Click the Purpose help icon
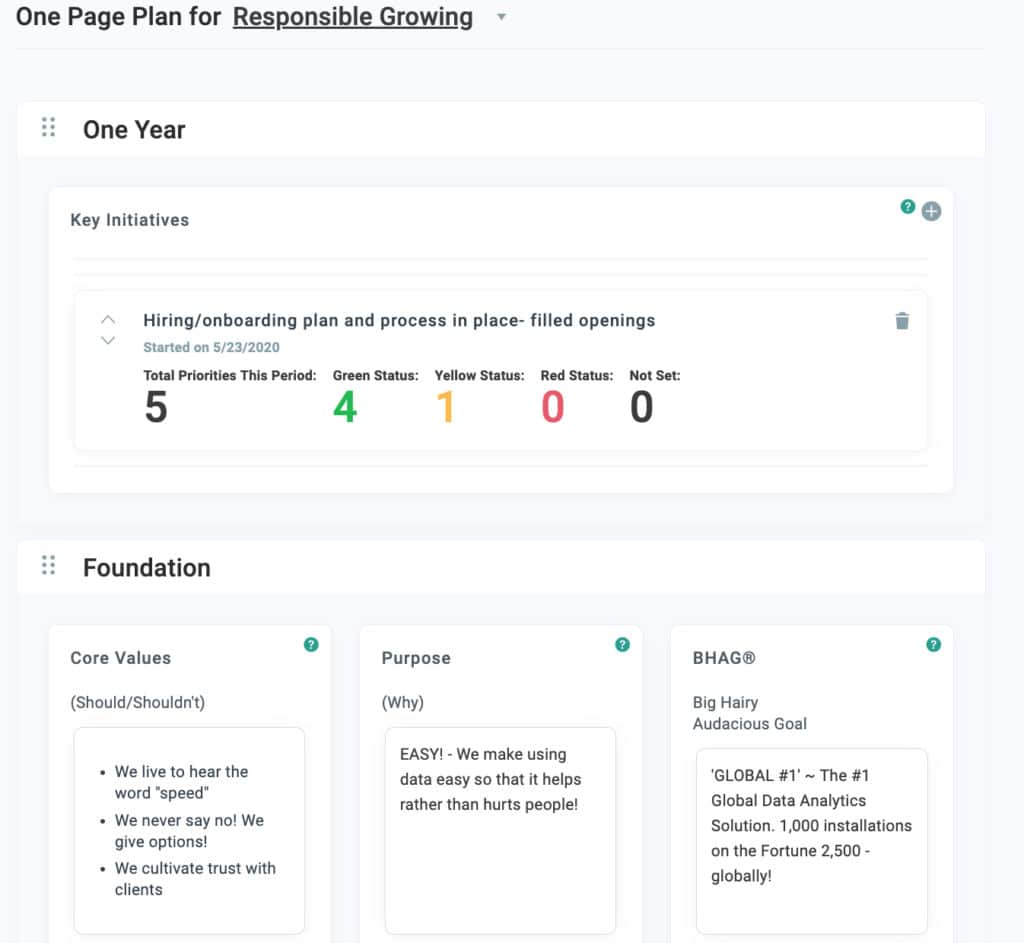The height and width of the screenshot is (943, 1024). tap(622, 645)
